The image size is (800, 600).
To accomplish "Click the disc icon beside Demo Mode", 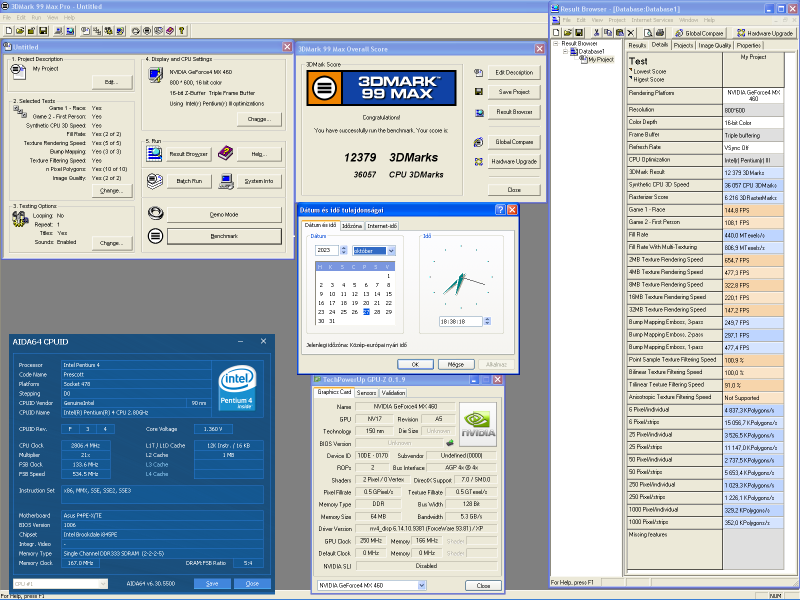I will pos(156,213).
